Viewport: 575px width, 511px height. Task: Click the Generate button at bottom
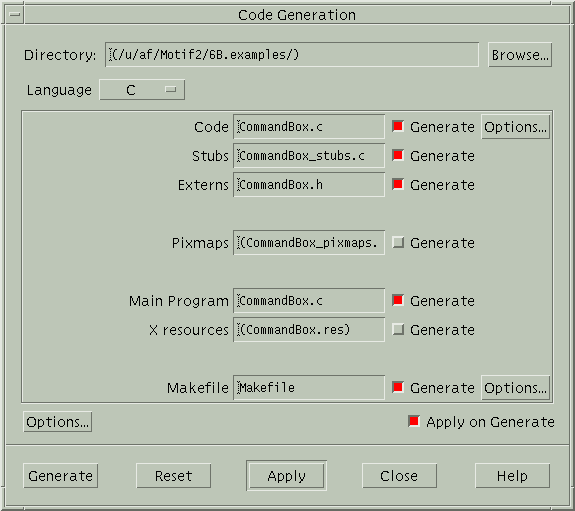tap(61, 476)
